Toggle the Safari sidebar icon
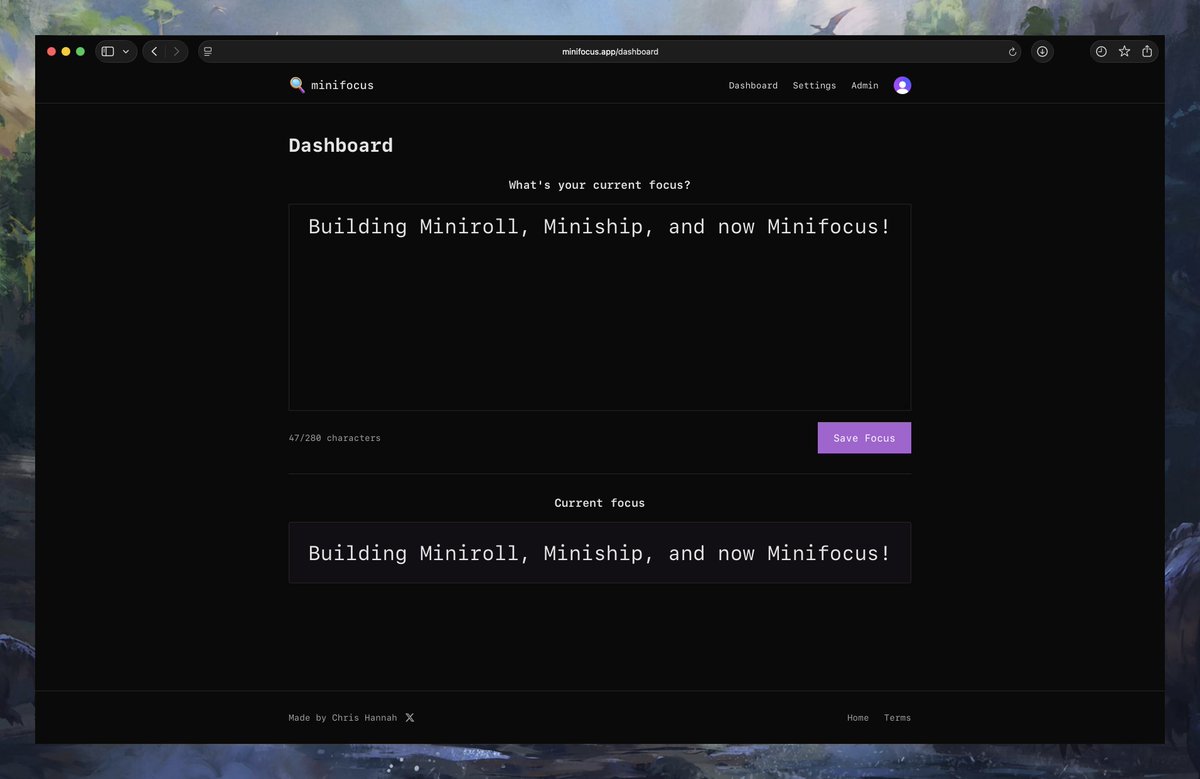The image size is (1200, 779). (x=108, y=51)
